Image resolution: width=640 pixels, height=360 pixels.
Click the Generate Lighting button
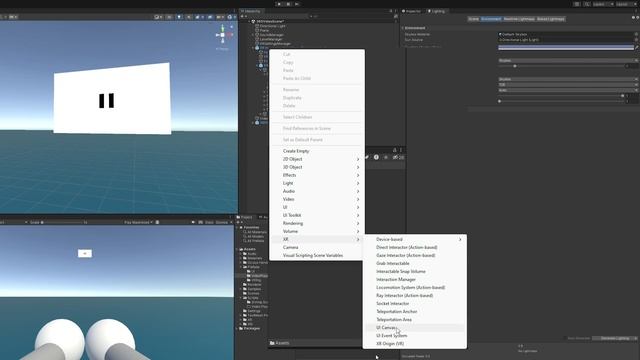click(615, 338)
